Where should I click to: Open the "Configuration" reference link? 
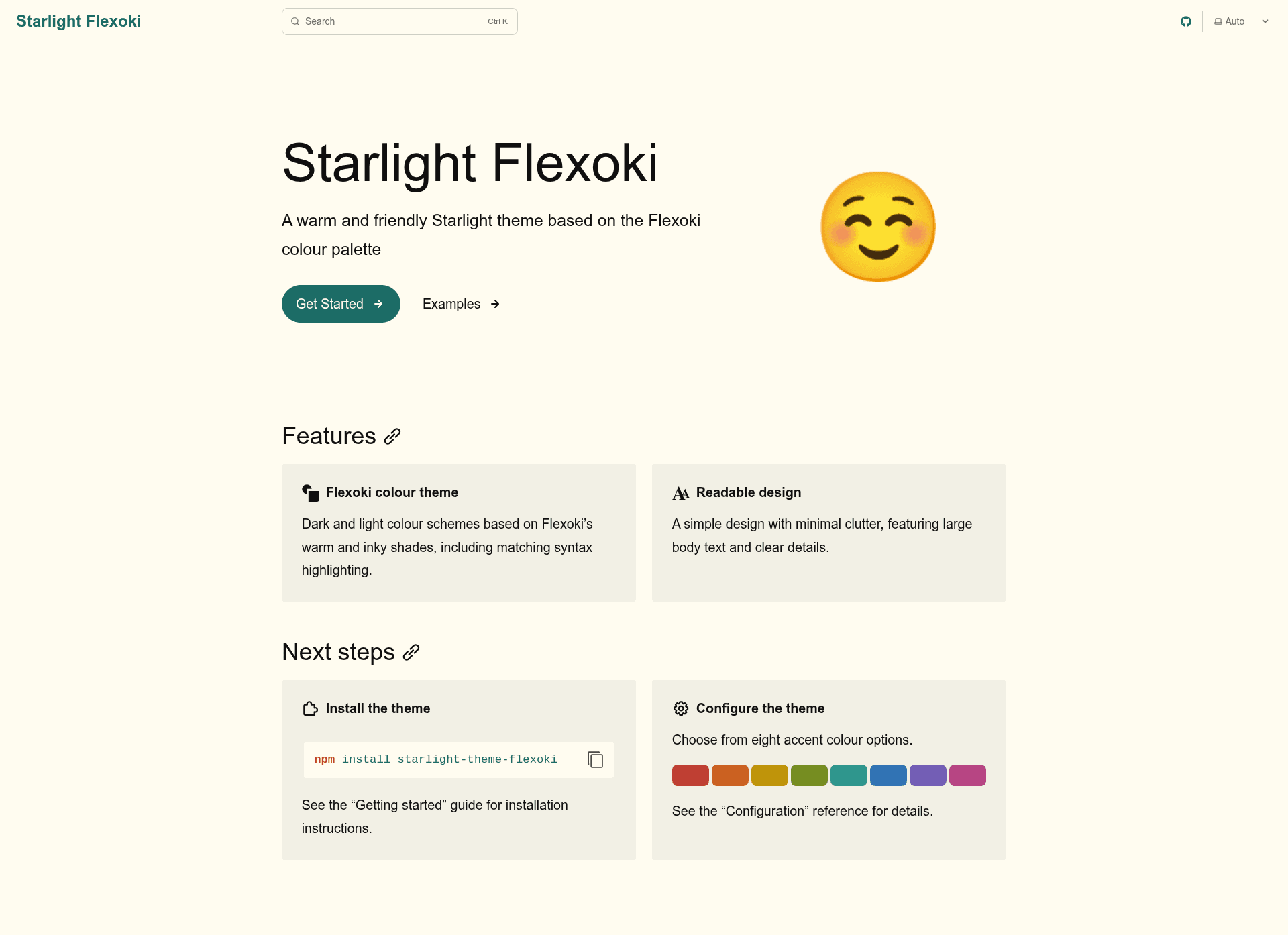point(765,811)
